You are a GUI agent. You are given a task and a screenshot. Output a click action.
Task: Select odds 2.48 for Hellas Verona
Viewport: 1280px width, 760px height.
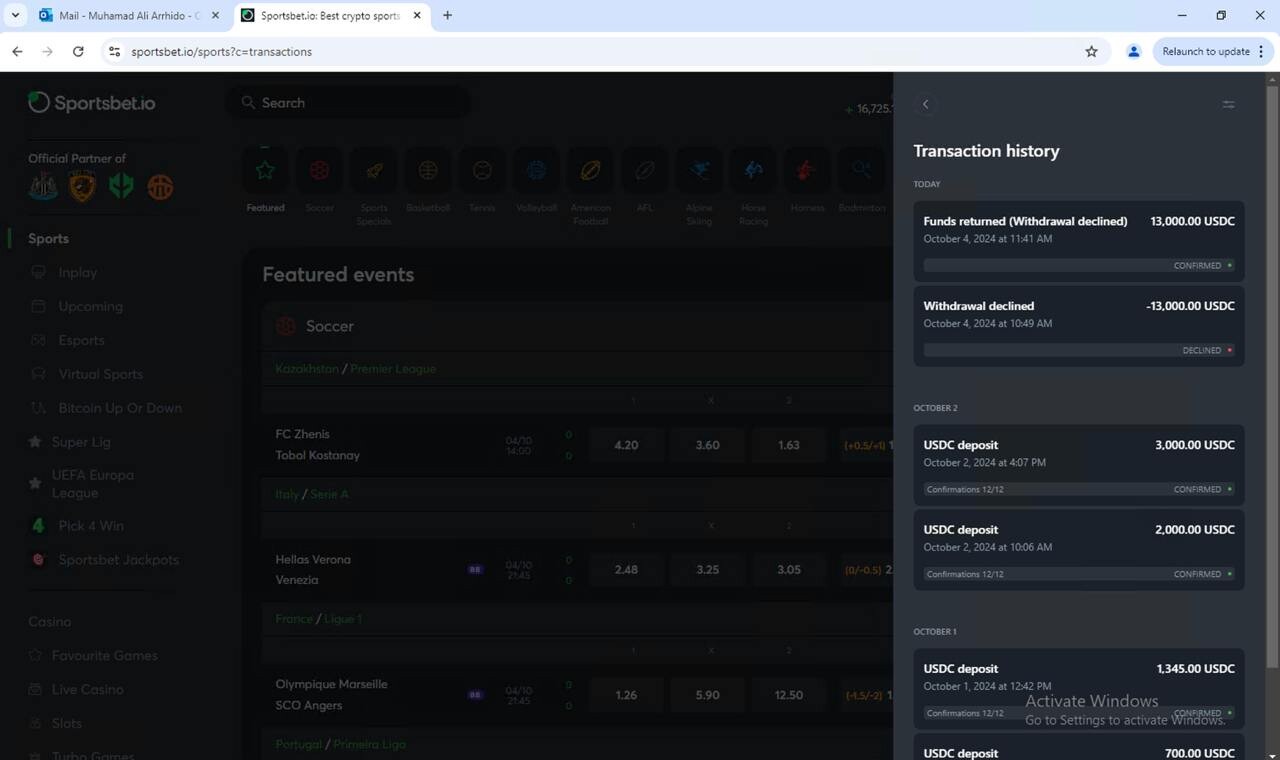pyautogui.click(x=626, y=570)
